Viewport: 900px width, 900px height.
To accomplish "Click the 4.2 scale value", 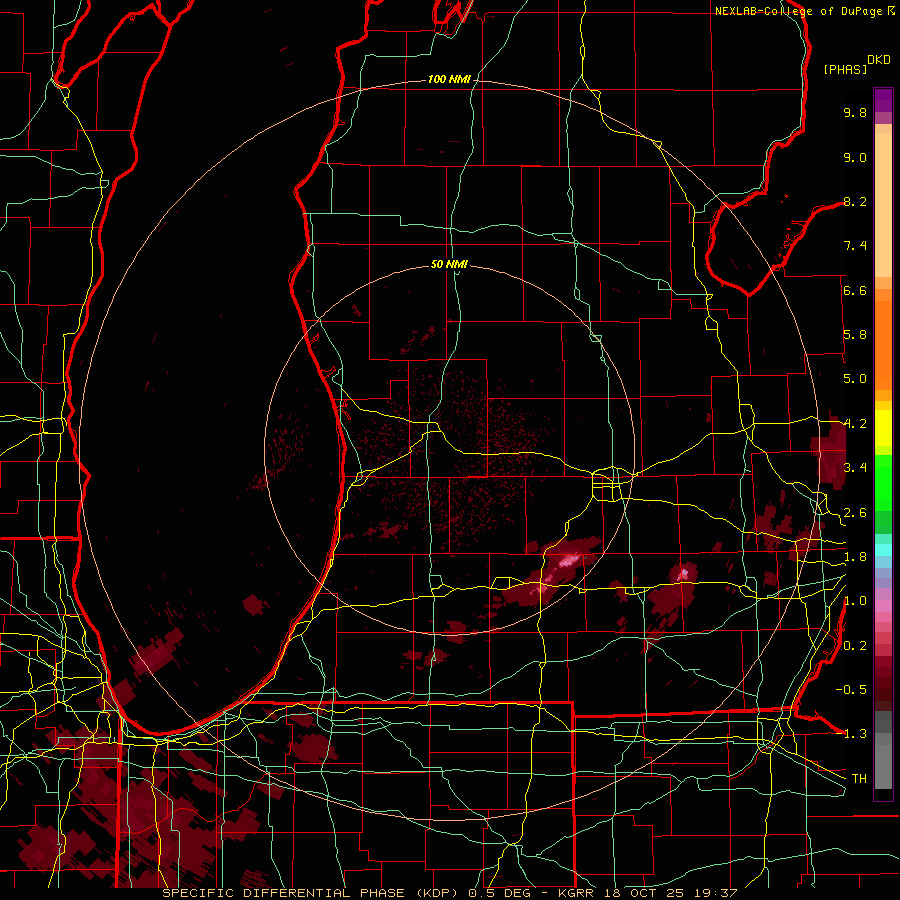I will pos(855,424).
